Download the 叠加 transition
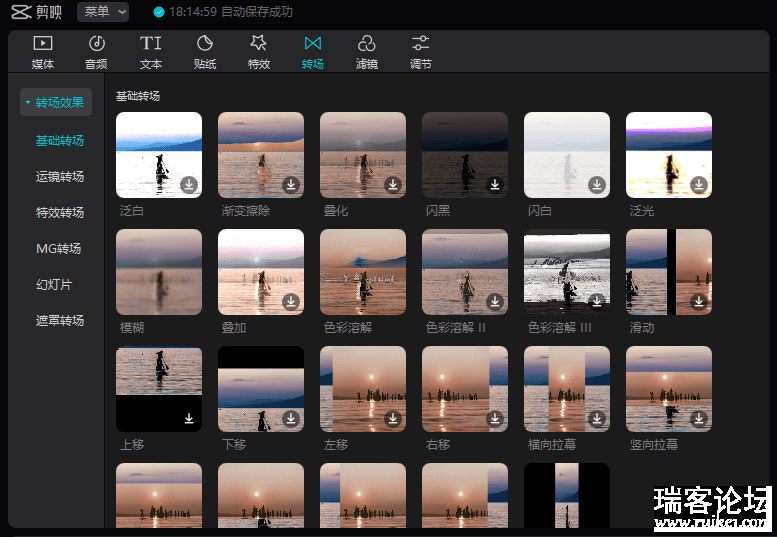 (291, 302)
